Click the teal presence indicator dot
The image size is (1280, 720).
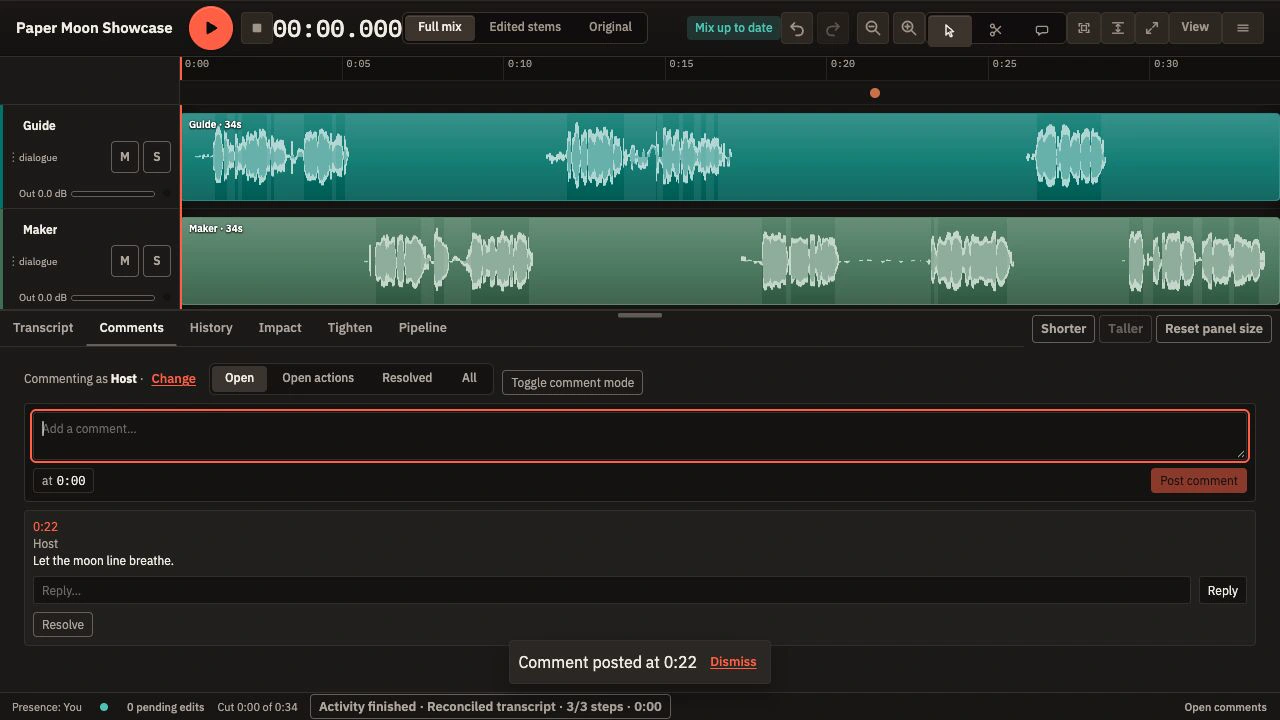[x=104, y=707]
